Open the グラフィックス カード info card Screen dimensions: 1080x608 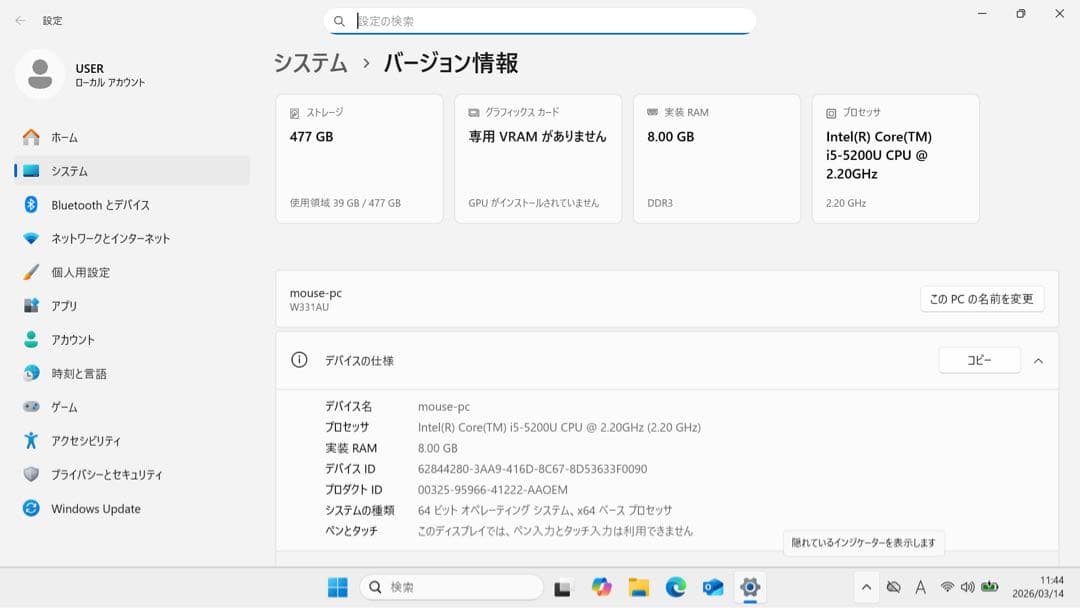[x=538, y=159]
